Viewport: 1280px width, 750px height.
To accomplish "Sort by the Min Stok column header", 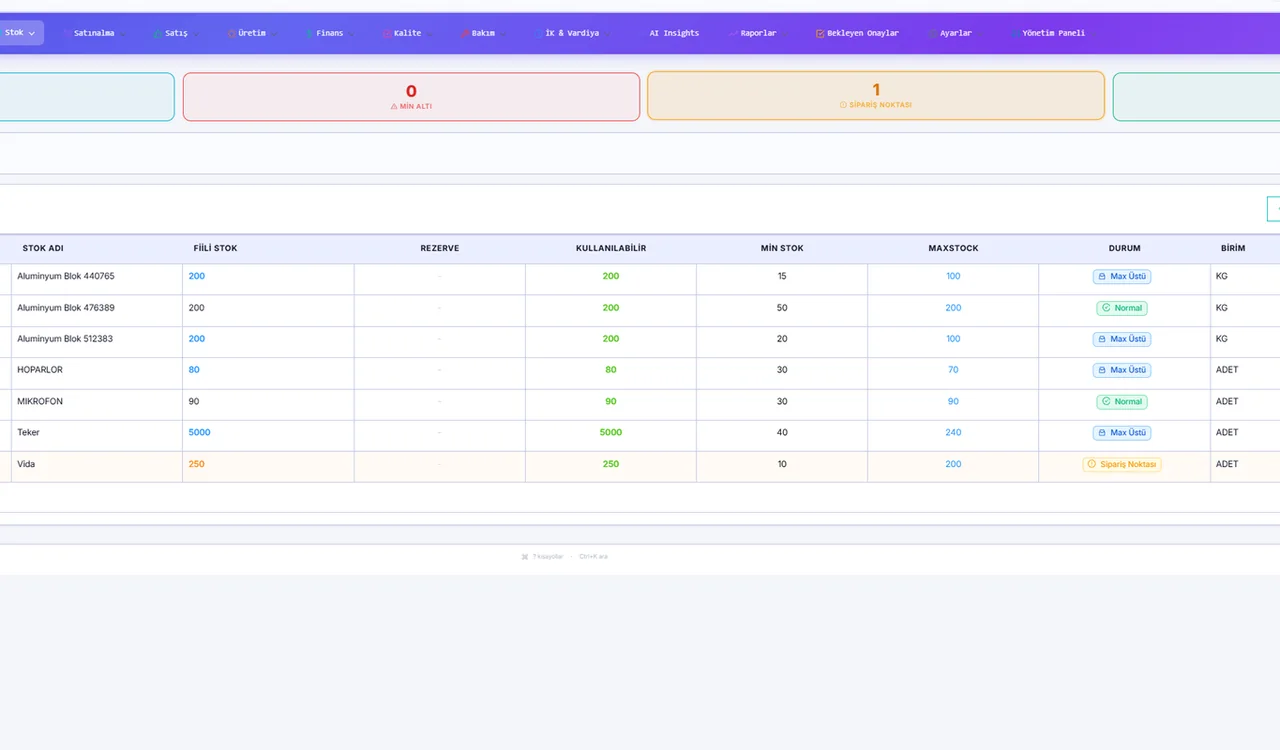I will coord(782,248).
